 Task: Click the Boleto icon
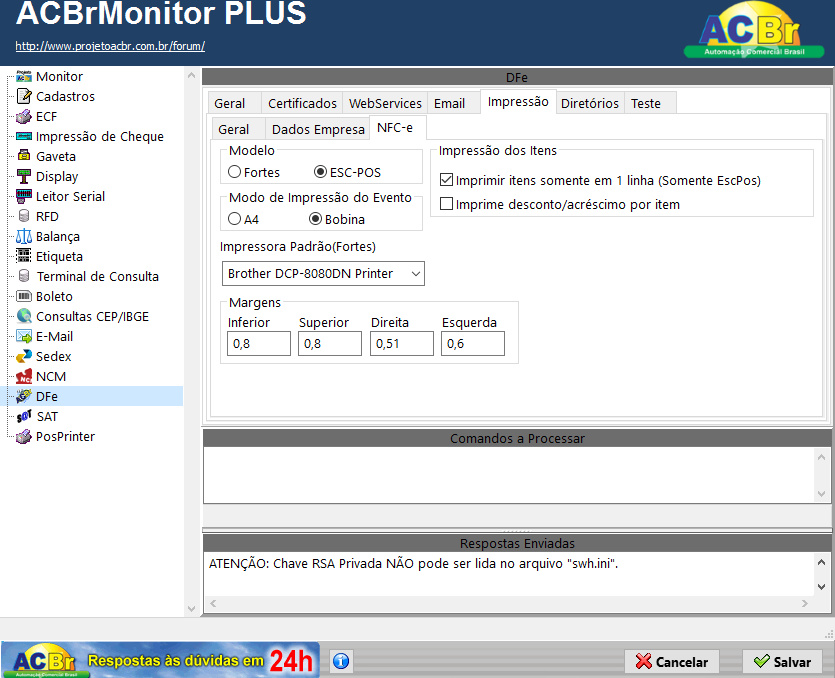click(x=24, y=296)
